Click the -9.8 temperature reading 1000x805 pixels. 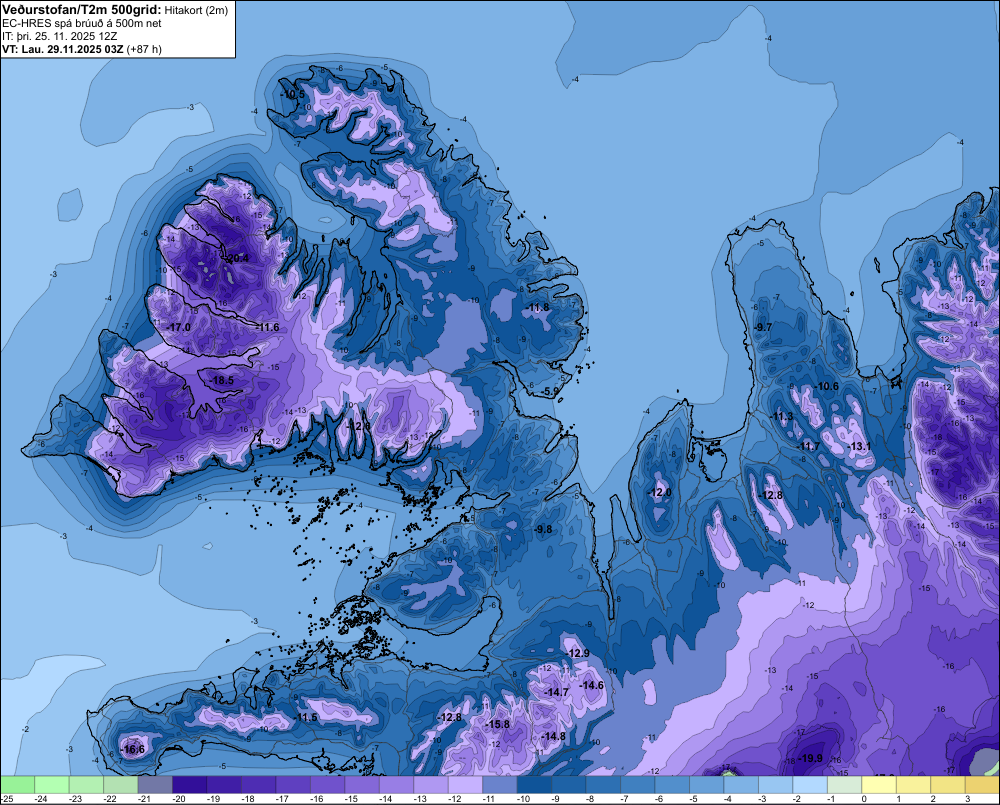click(x=543, y=529)
